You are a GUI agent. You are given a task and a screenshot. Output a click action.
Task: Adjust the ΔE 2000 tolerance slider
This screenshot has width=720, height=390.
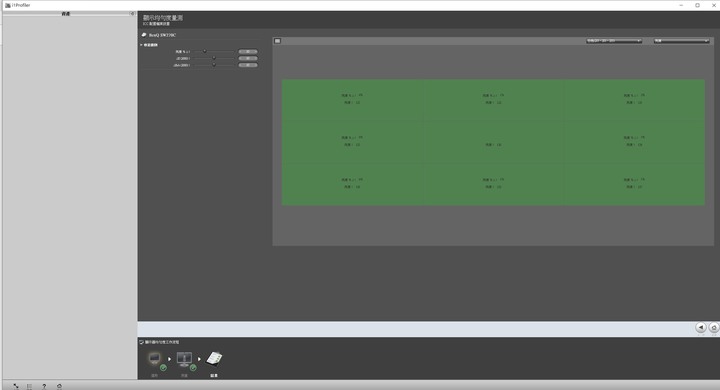pos(214,58)
